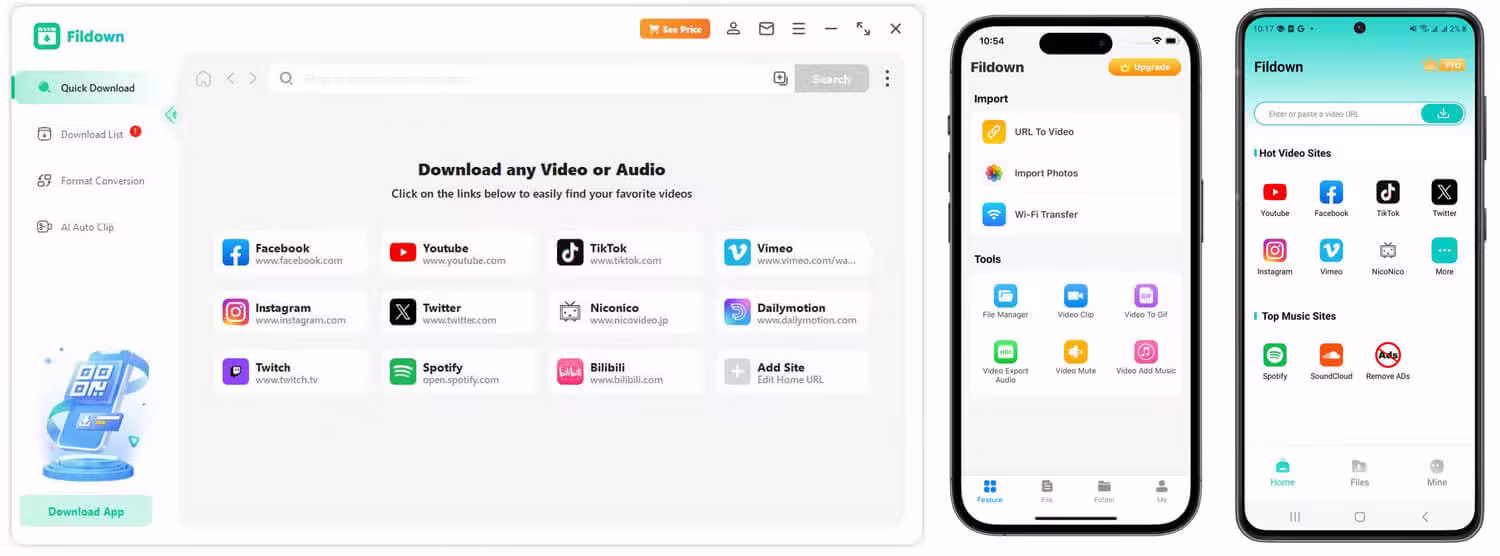Image resolution: width=1500 pixels, height=556 pixels.
Task: Open Youtube in Android Hot Video Sites
Action: pyautogui.click(x=1275, y=198)
